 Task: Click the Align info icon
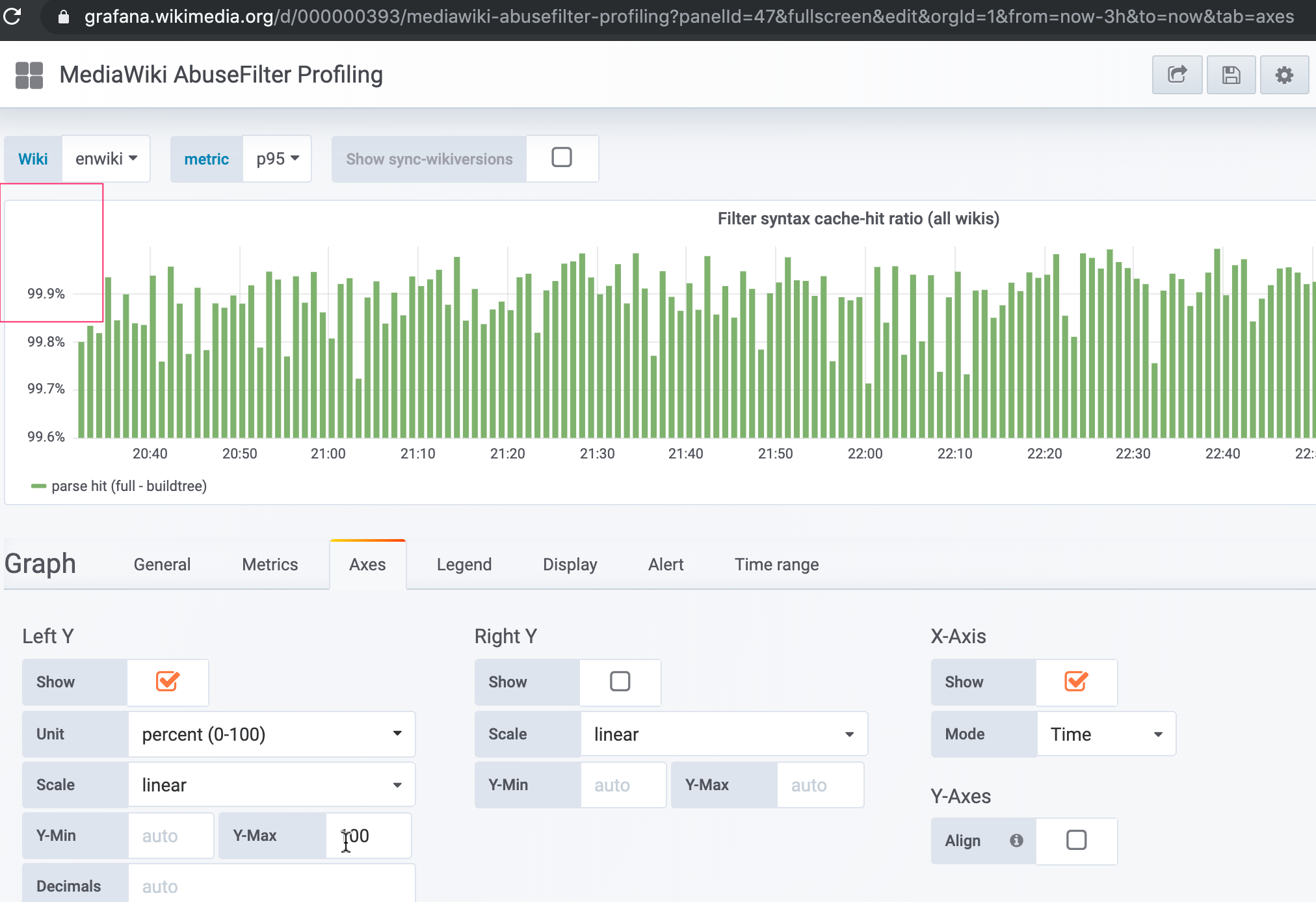1016,840
